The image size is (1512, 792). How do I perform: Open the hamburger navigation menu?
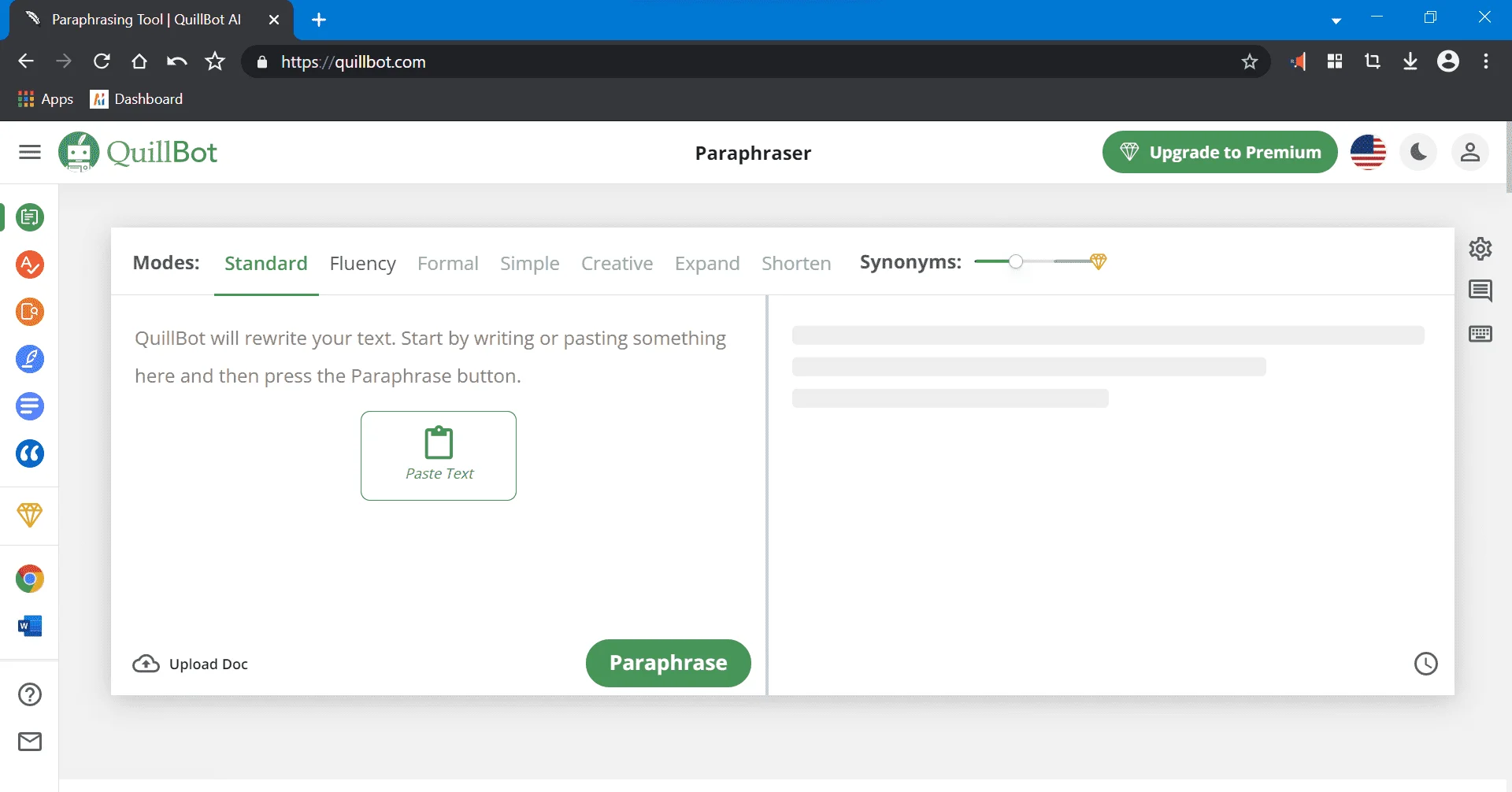pyautogui.click(x=30, y=152)
